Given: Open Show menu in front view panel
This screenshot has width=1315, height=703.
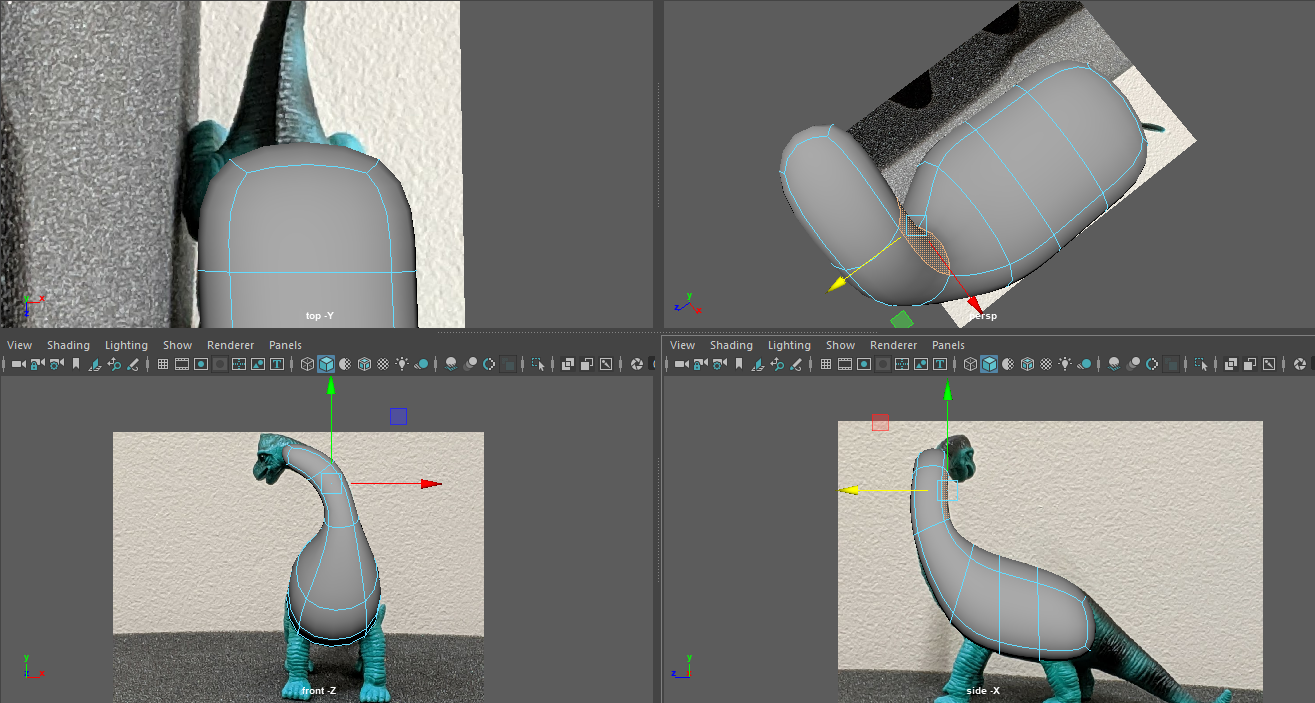Looking at the screenshot, I should pos(177,345).
